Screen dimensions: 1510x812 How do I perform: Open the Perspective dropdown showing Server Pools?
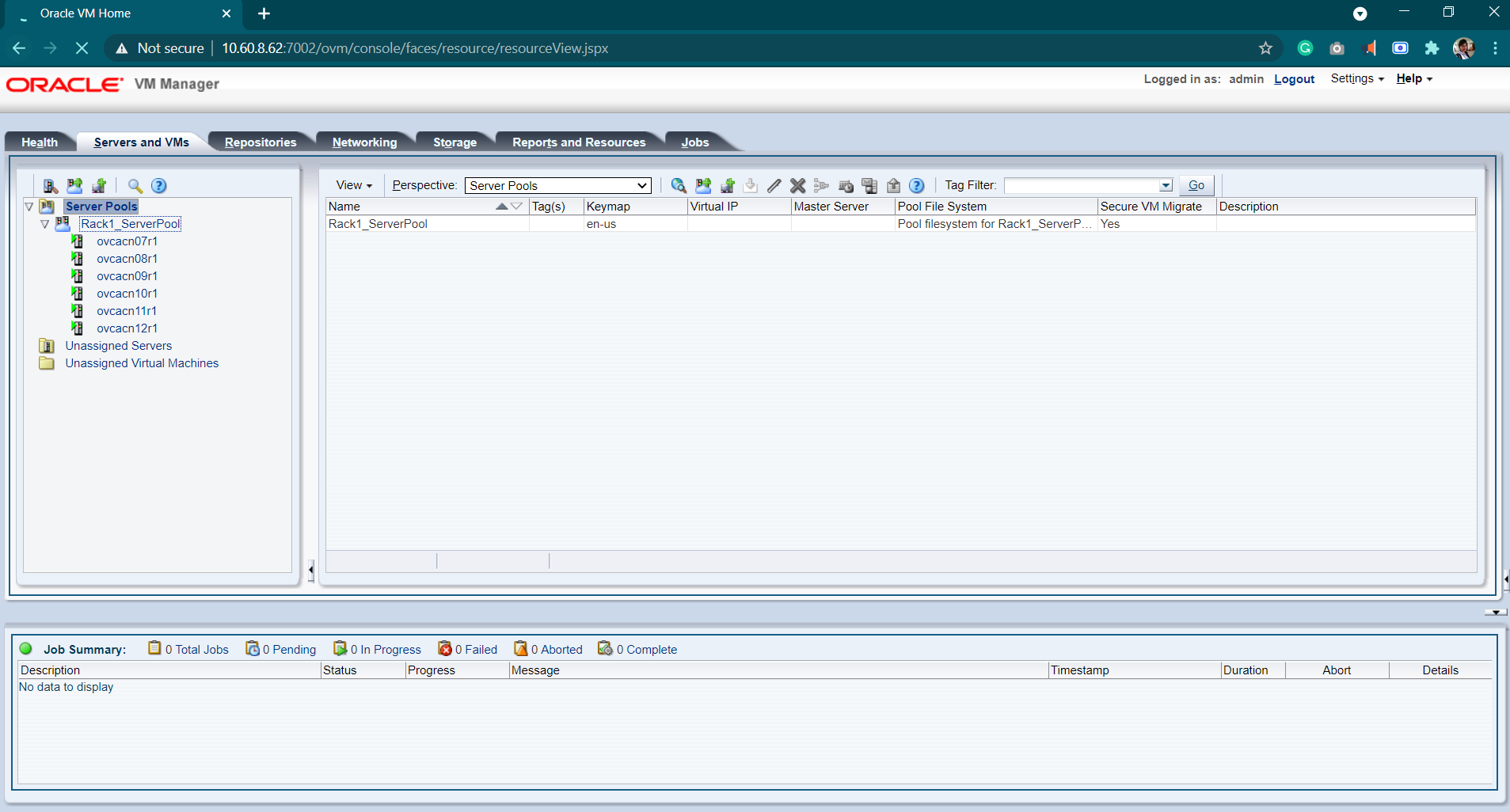[557, 186]
